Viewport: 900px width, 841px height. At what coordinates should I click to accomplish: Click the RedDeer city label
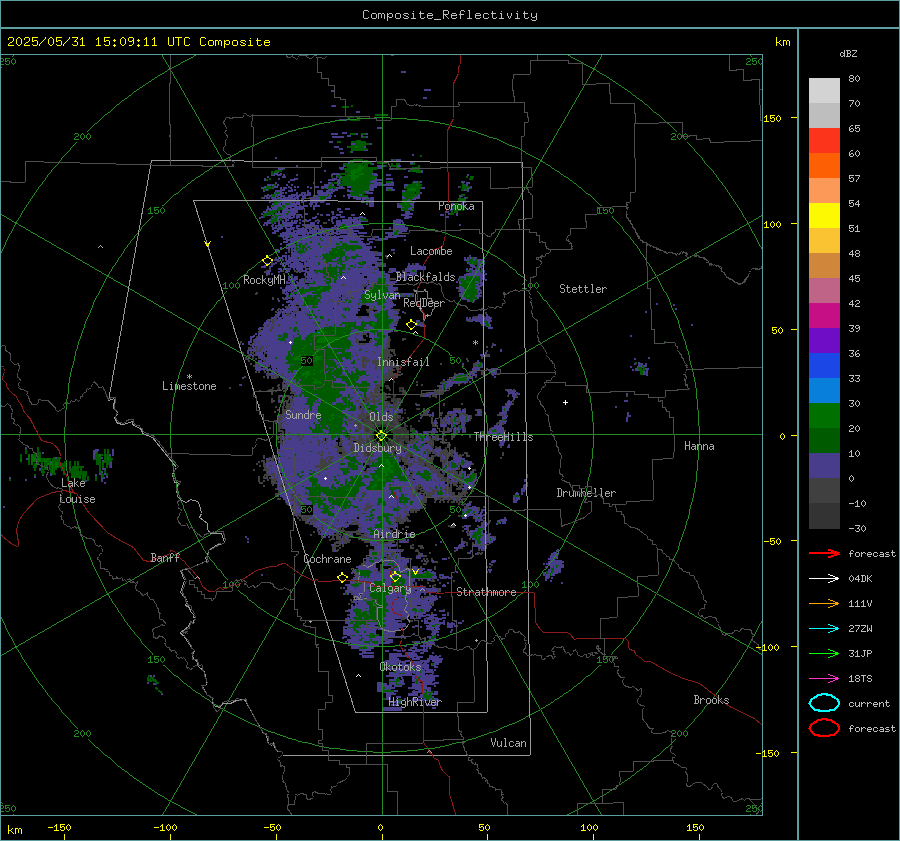pos(424,303)
